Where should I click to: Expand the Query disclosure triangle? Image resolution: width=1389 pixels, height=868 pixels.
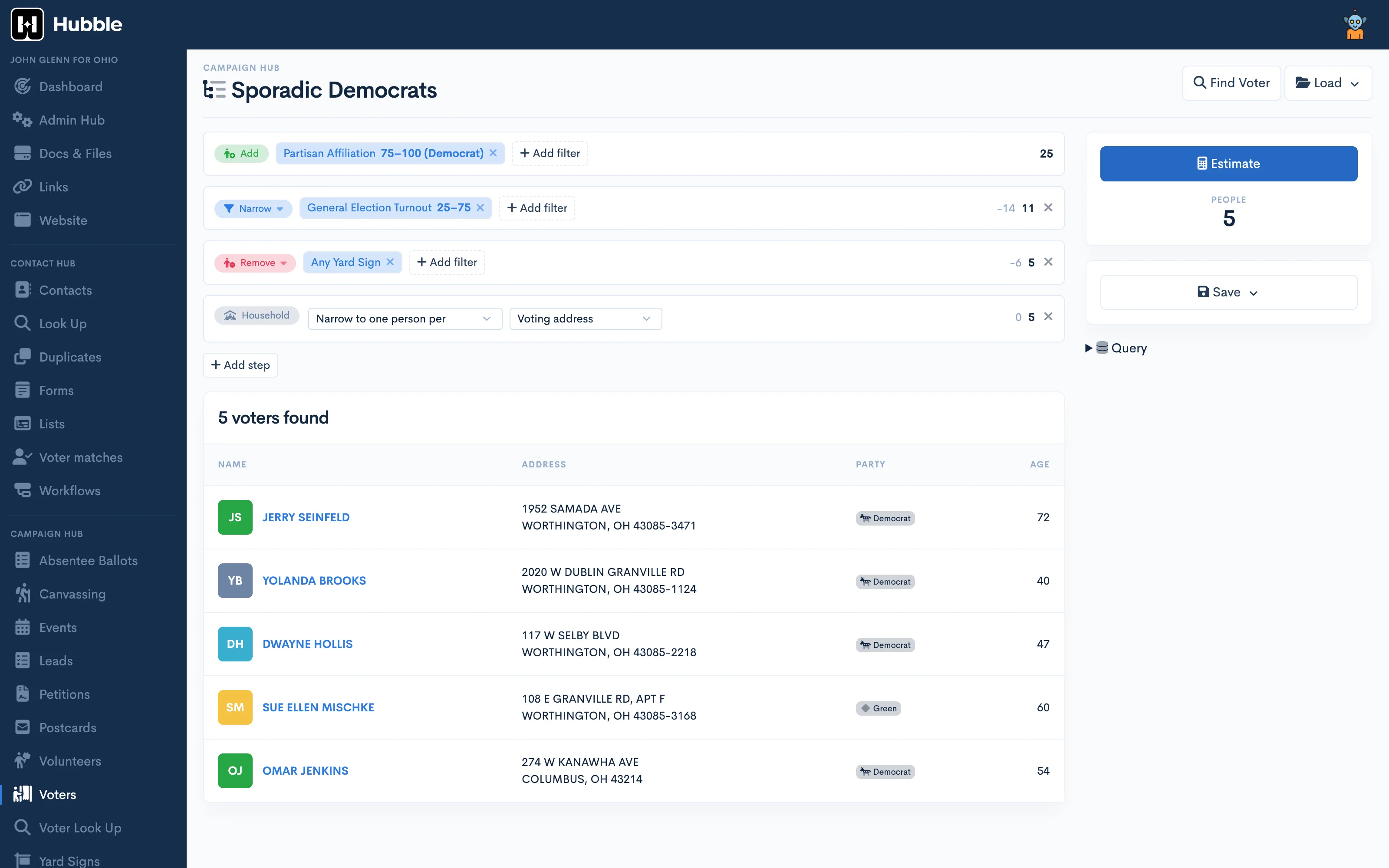pyautogui.click(x=1088, y=348)
